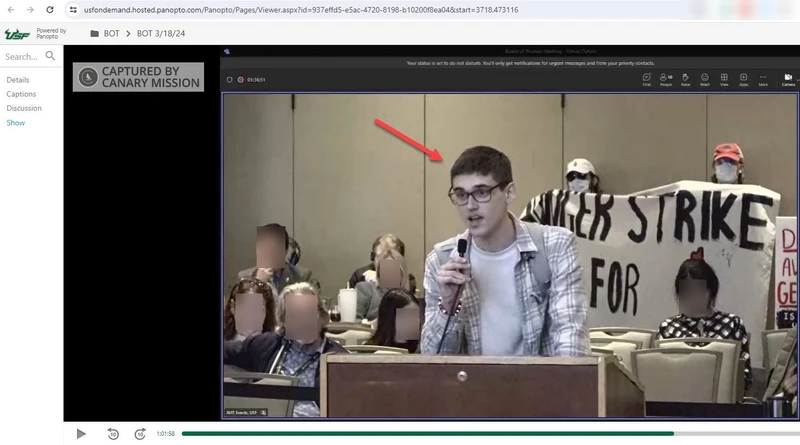This screenshot has width=800, height=445.
Task: Go back in browser history
Action: coord(9,9)
